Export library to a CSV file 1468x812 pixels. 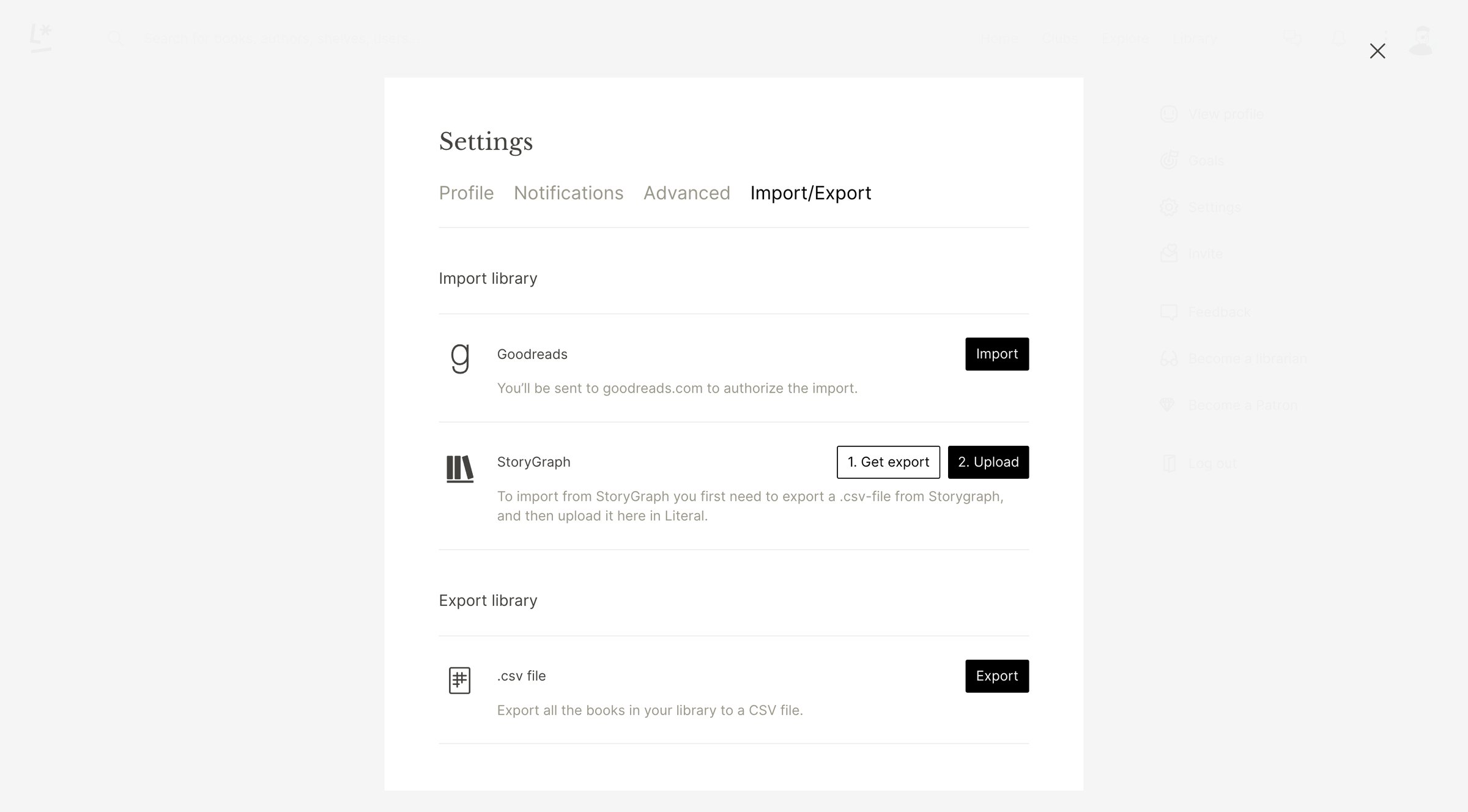point(997,676)
